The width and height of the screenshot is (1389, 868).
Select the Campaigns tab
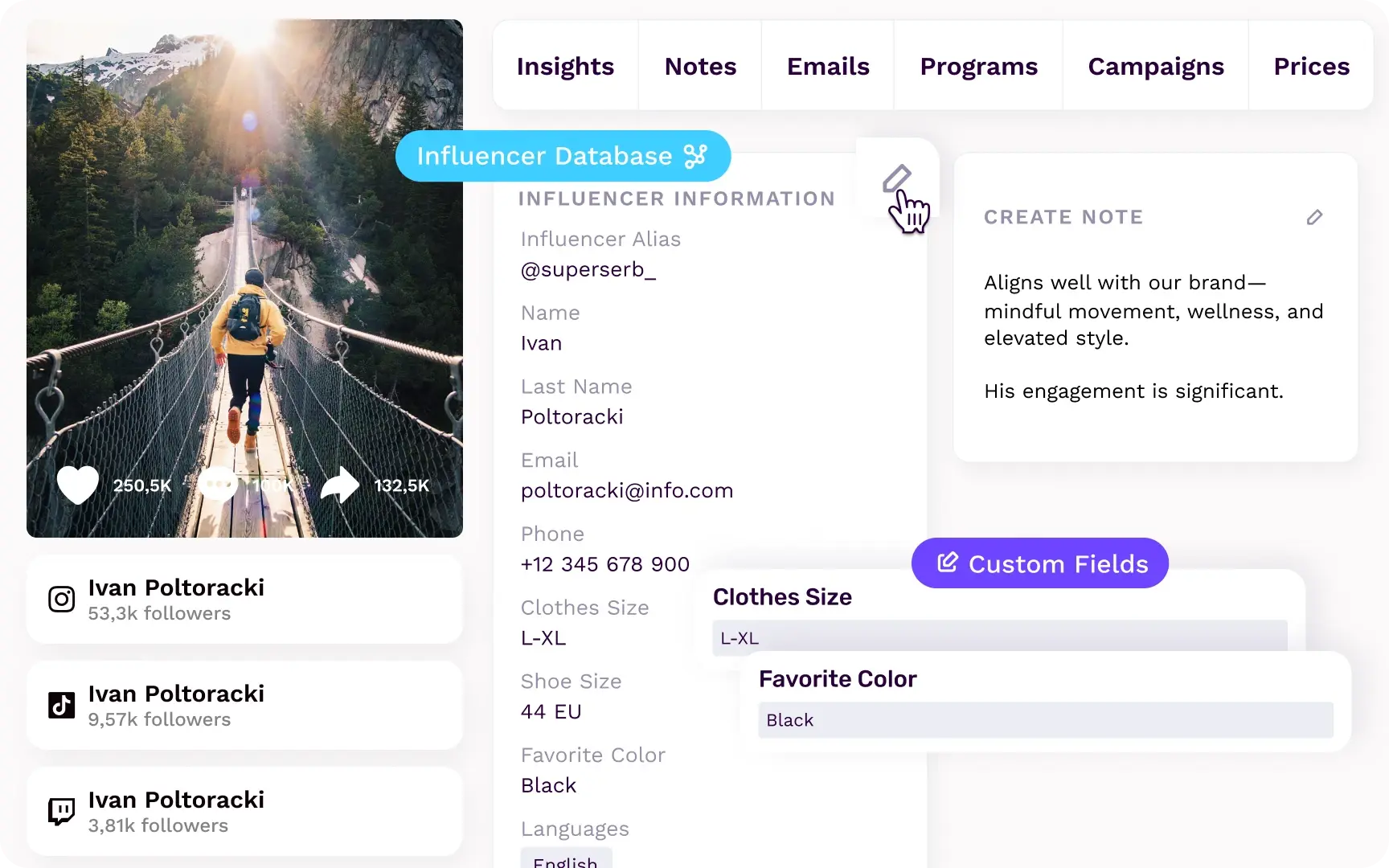(x=1155, y=66)
